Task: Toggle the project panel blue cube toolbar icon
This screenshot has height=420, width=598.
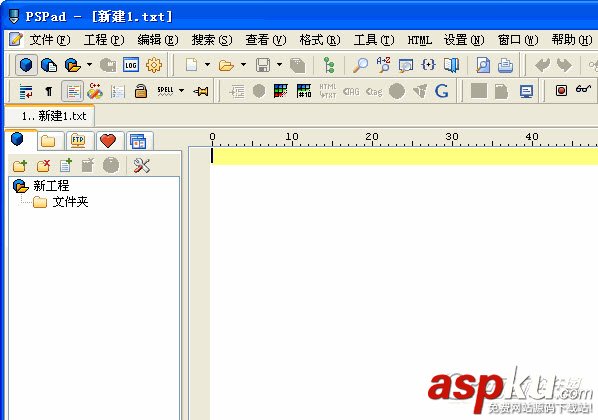Action: pos(26,65)
